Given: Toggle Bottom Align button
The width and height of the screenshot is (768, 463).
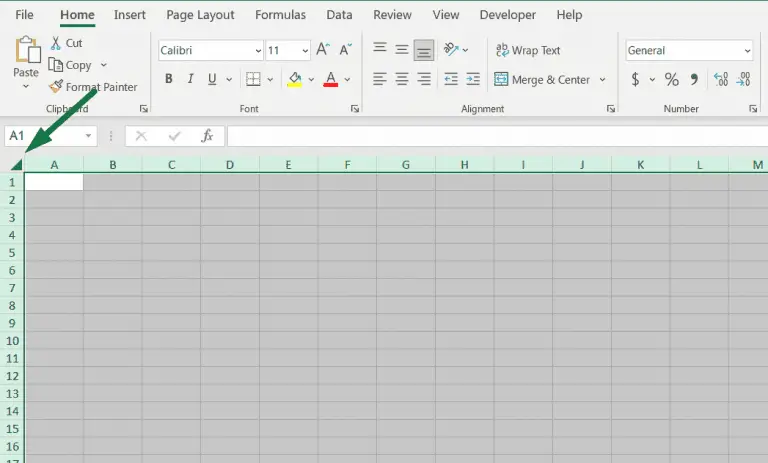Looking at the screenshot, I should pyautogui.click(x=424, y=50).
